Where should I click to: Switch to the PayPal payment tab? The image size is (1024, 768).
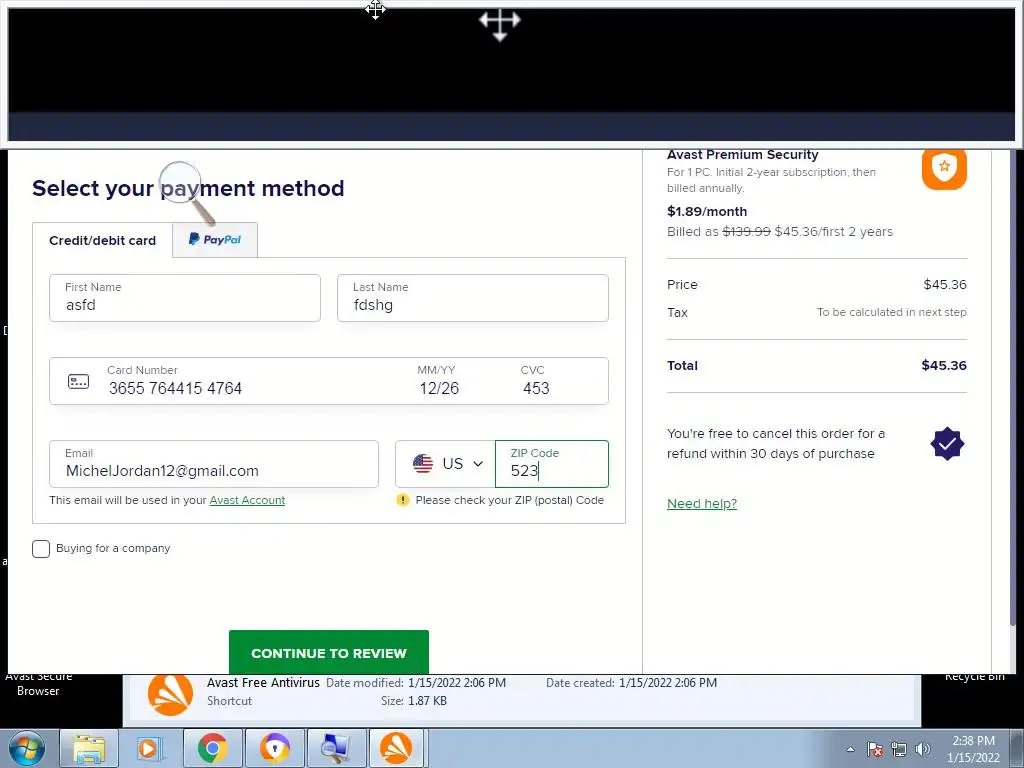(x=215, y=240)
